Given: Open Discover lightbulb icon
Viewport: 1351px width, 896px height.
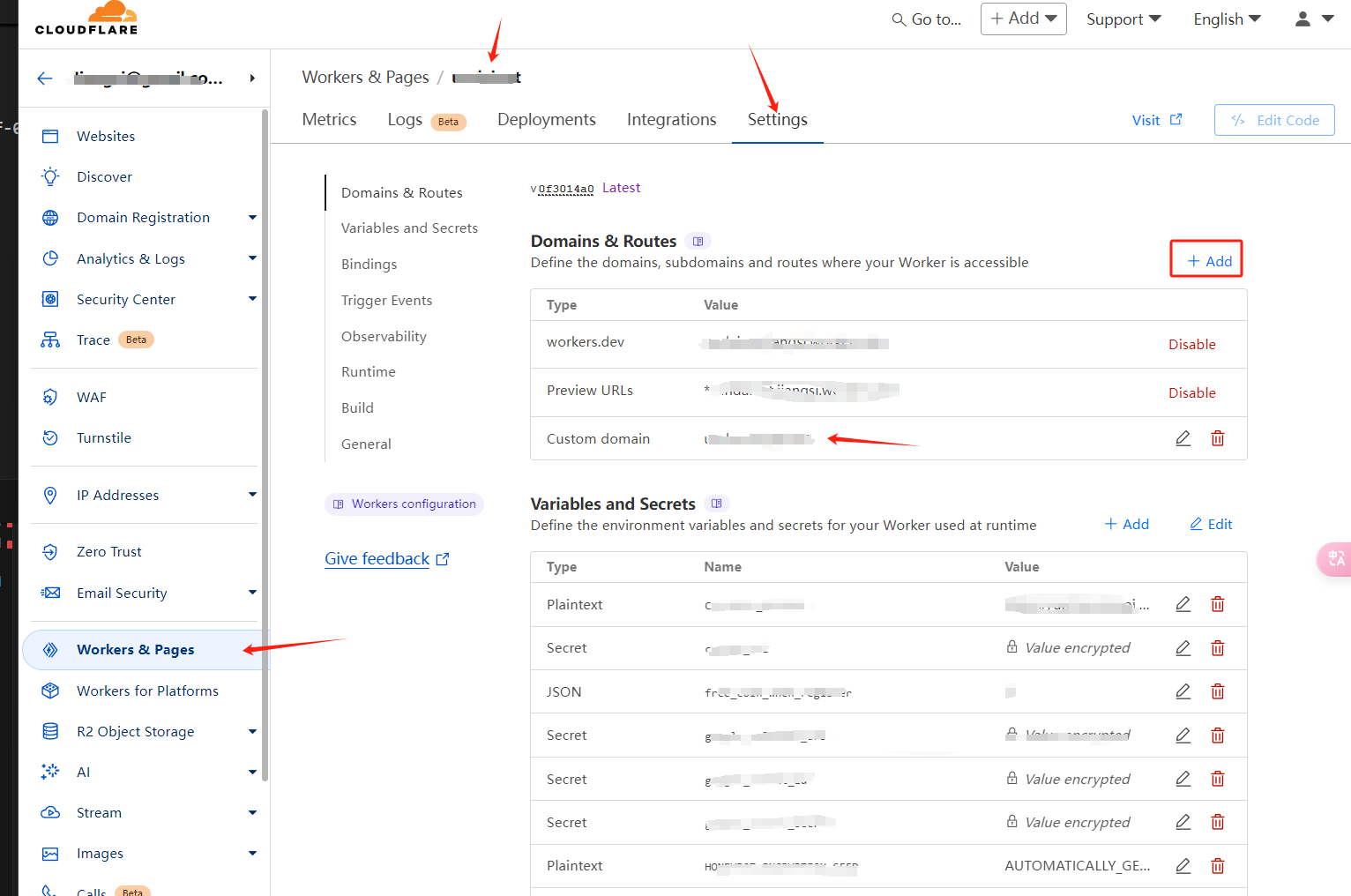Looking at the screenshot, I should click(x=50, y=176).
